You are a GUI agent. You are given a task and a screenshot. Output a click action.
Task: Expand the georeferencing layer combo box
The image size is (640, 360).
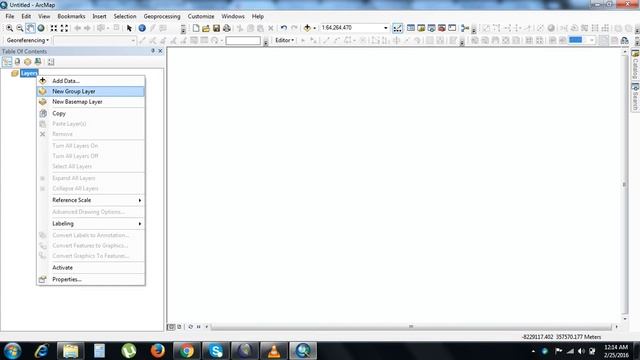tap(133, 41)
